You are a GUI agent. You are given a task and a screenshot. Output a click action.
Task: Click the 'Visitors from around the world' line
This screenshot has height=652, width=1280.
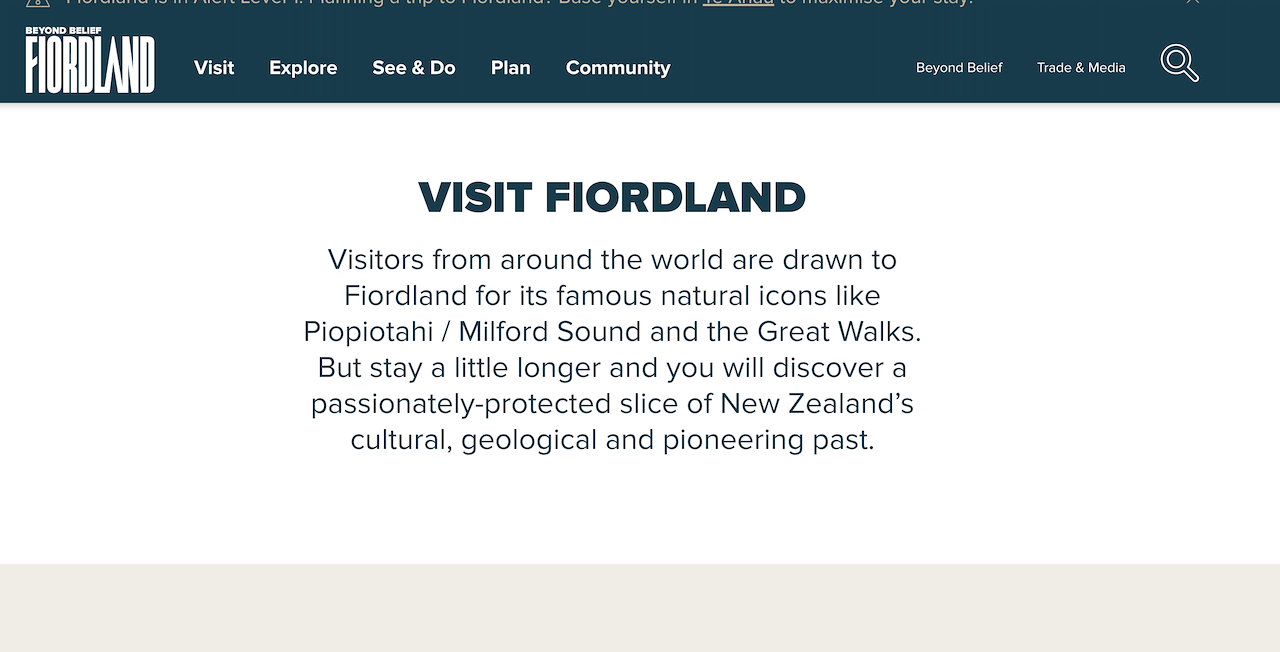[x=612, y=260]
